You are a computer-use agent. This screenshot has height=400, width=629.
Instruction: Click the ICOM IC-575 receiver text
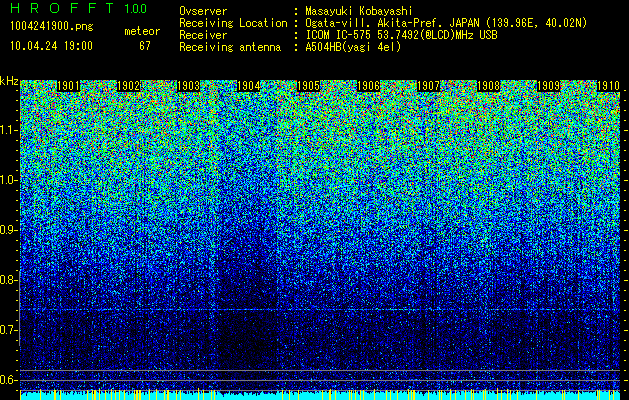pos(401,35)
